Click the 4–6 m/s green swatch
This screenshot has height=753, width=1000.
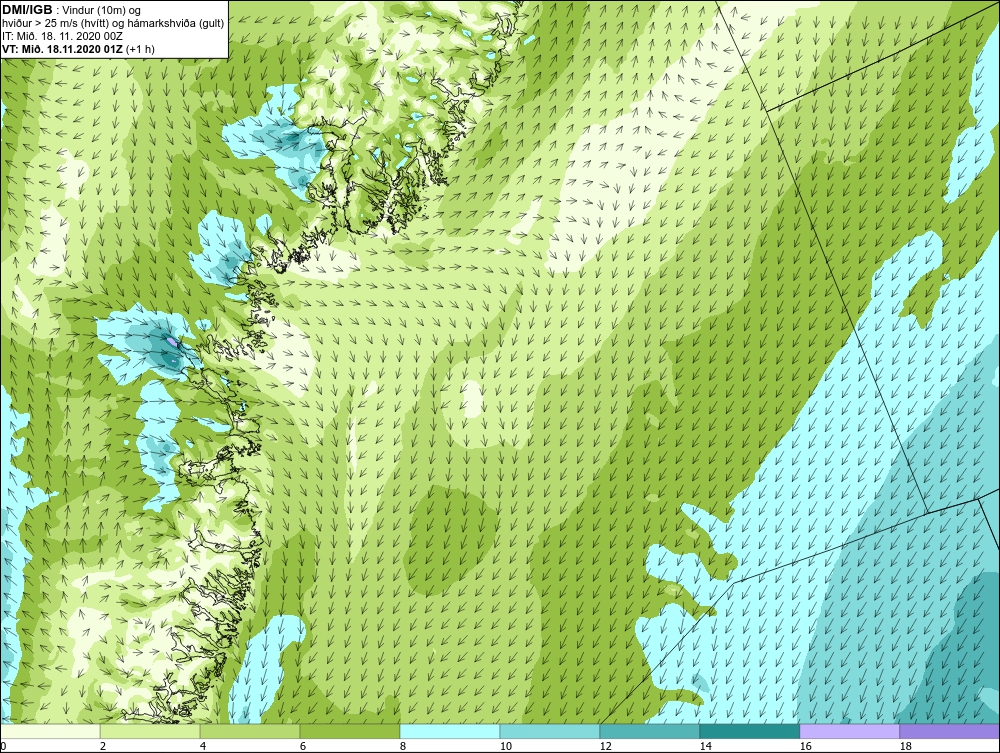click(250, 731)
